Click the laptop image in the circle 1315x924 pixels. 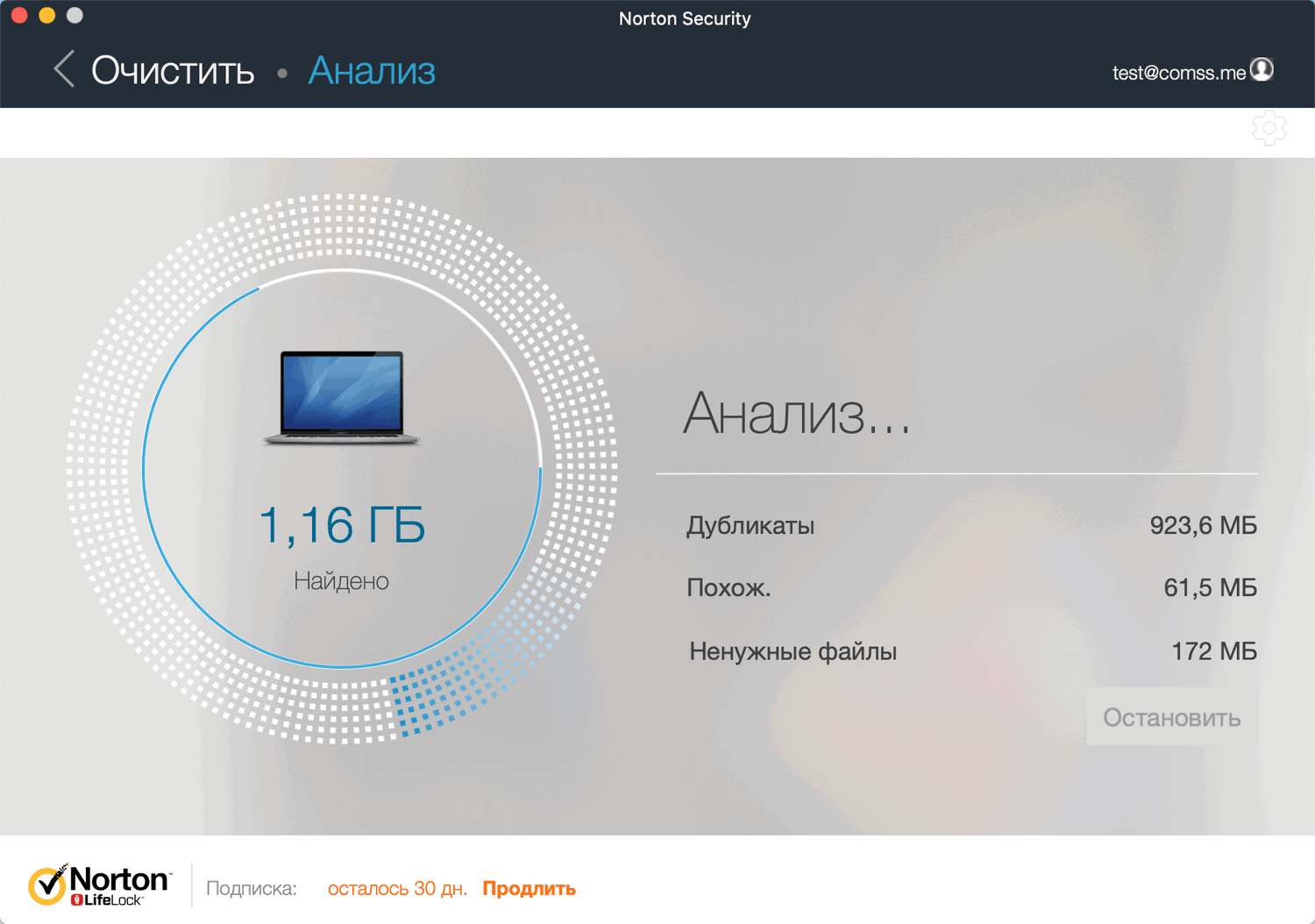[342, 397]
